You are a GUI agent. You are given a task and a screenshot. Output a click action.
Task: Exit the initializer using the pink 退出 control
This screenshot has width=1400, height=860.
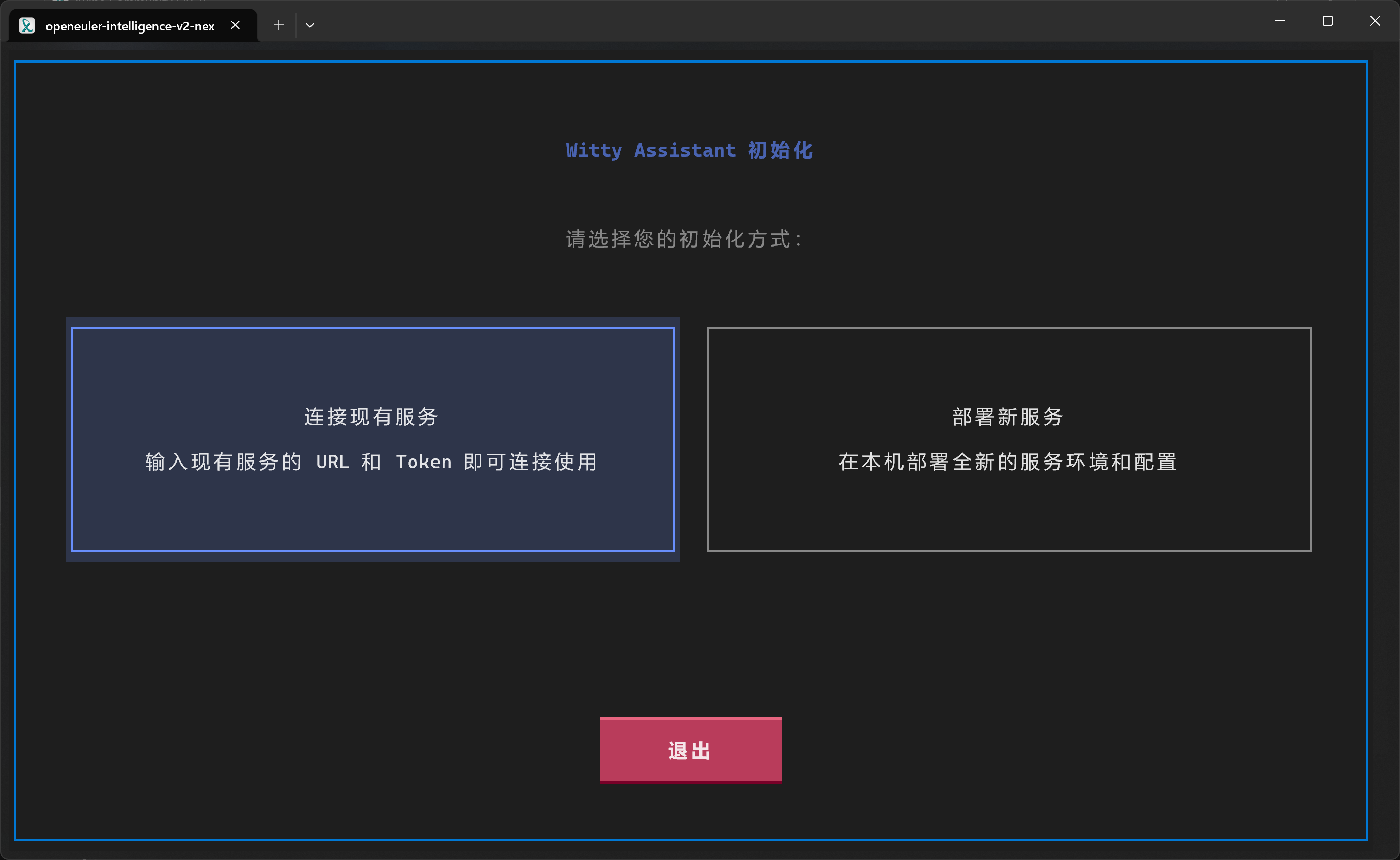point(690,749)
